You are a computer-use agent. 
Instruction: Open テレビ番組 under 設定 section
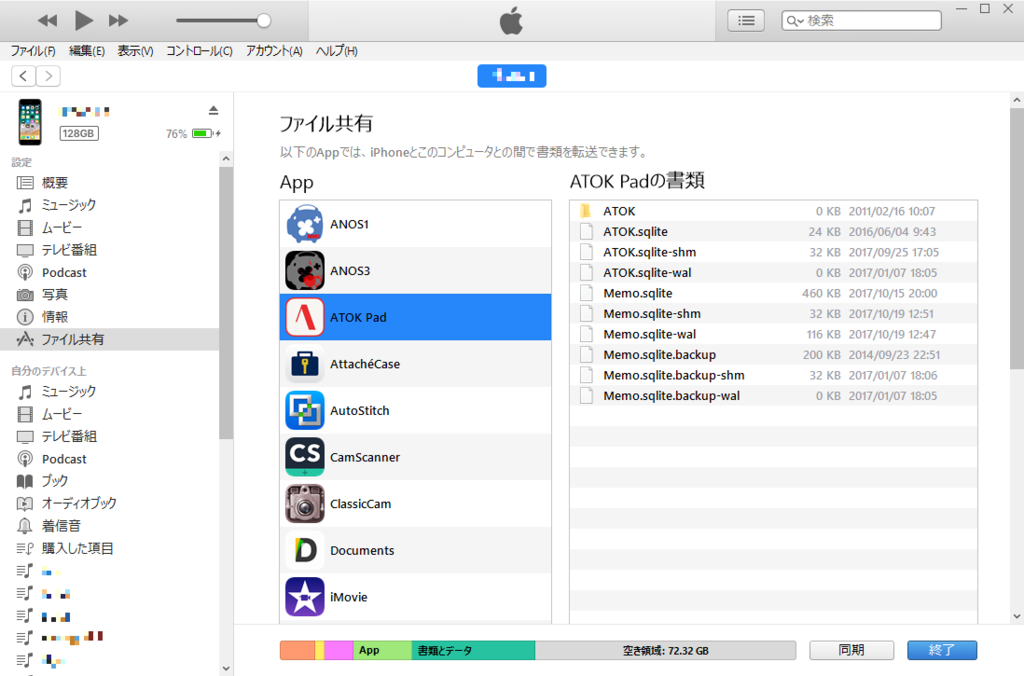(110, 250)
